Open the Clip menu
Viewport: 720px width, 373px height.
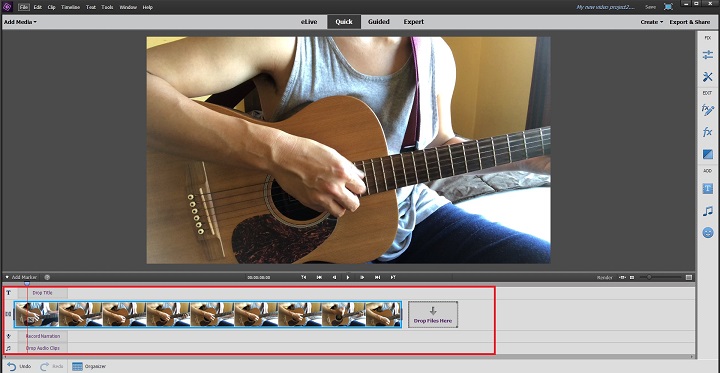click(x=51, y=7)
